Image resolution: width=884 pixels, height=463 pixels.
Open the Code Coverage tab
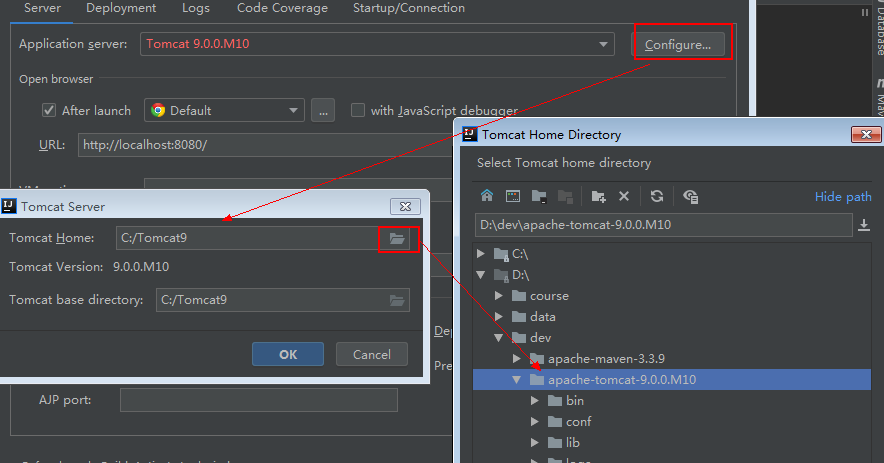tap(282, 8)
